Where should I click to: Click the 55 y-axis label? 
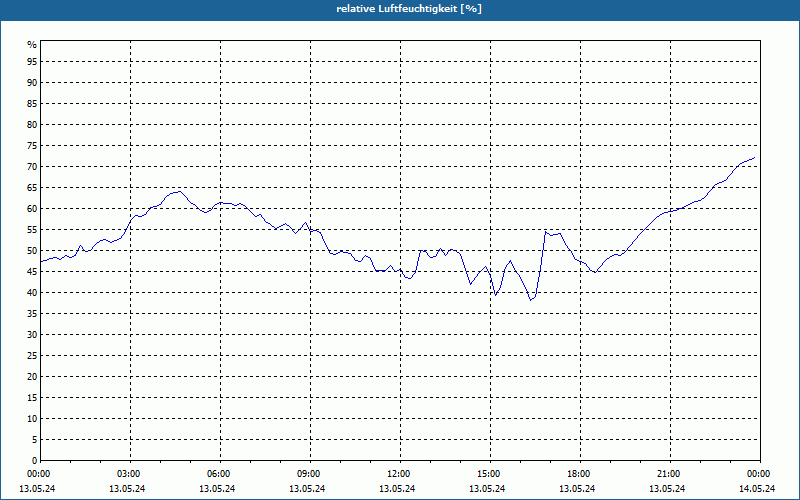pyautogui.click(x=32, y=230)
